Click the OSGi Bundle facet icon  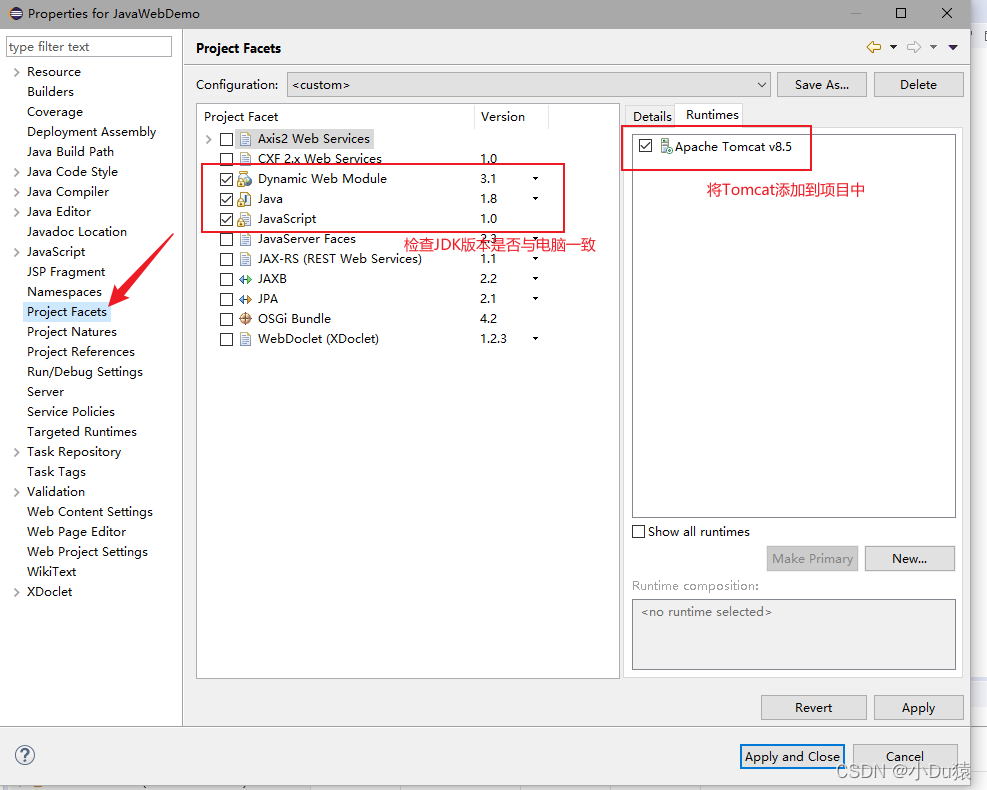click(245, 319)
